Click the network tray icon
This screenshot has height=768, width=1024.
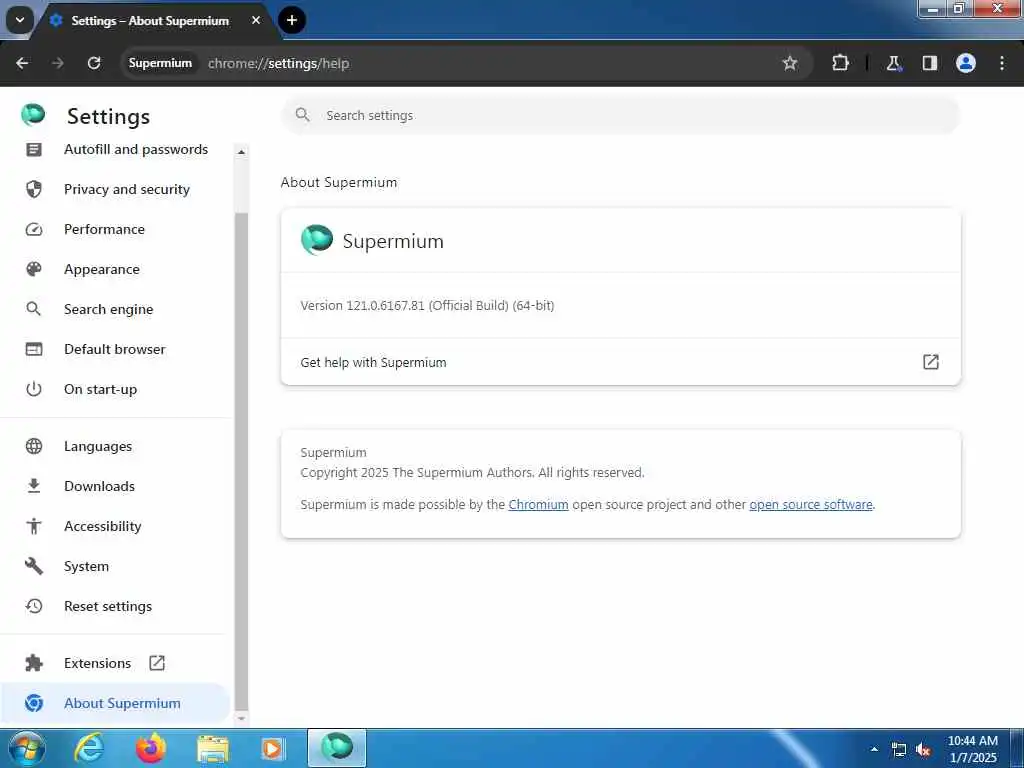pos(899,750)
